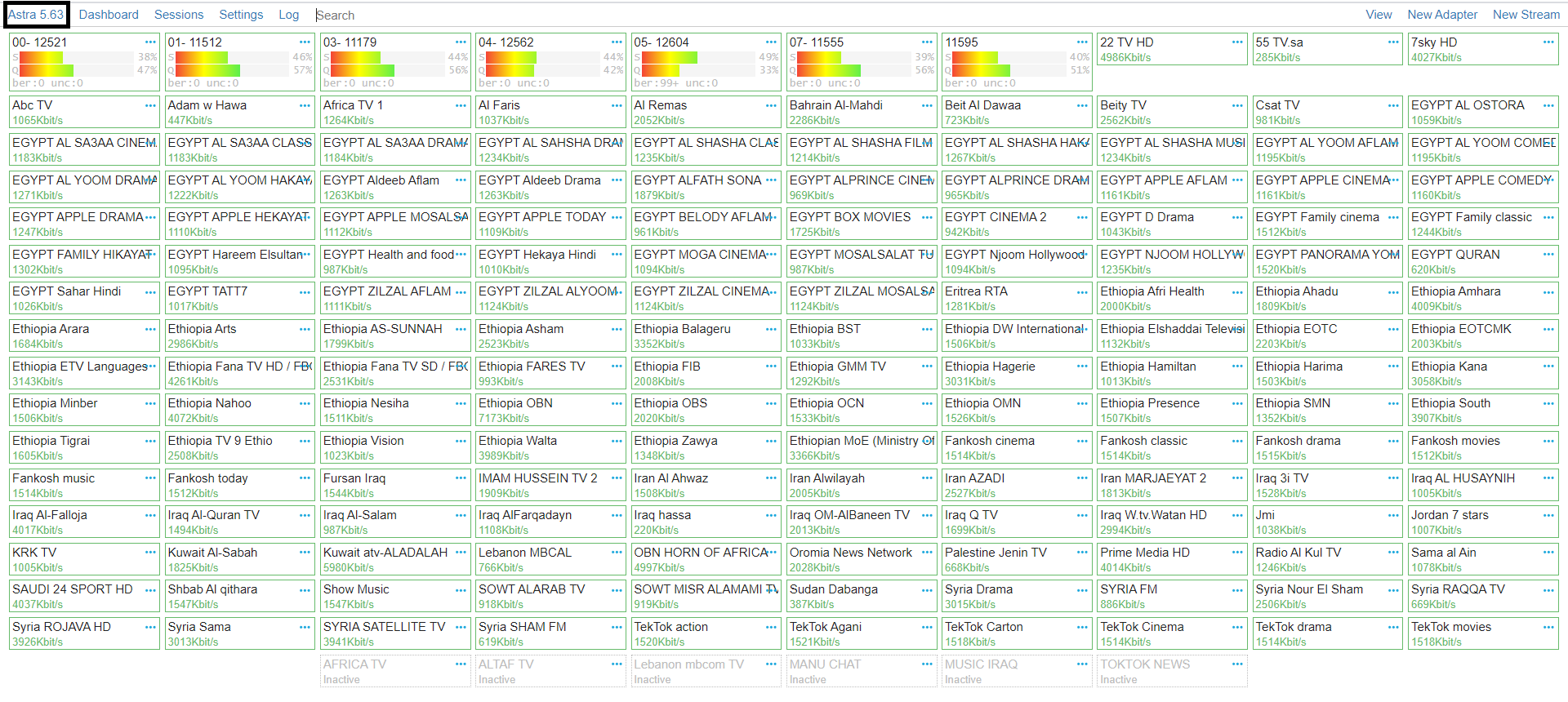The width and height of the screenshot is (1568, 702).
Task: Open the three-dot menu on Bahrain Al-Mahdi
Action: [x=927, y=104]
